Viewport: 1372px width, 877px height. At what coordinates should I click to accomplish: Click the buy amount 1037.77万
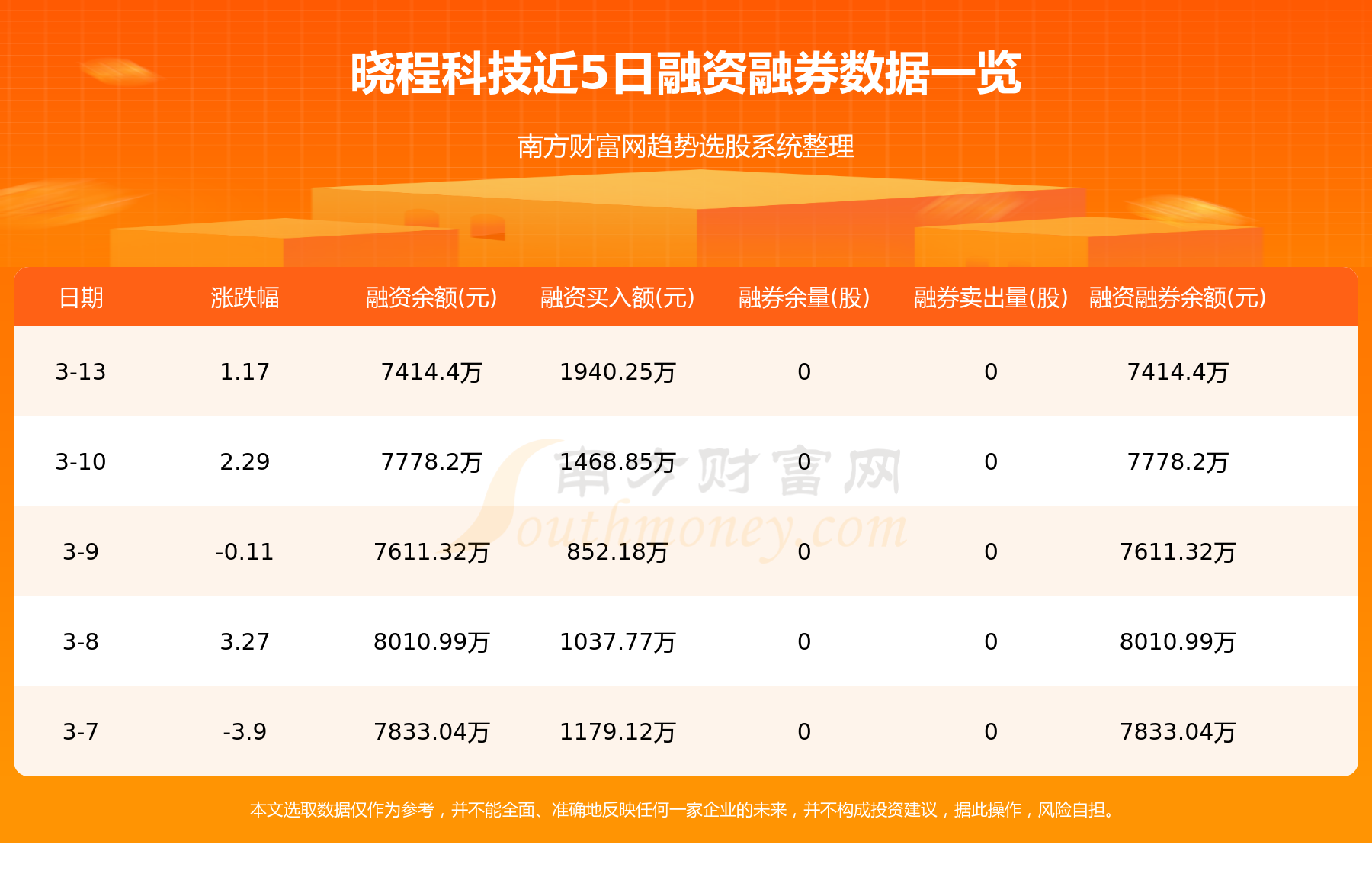point(617,641)
